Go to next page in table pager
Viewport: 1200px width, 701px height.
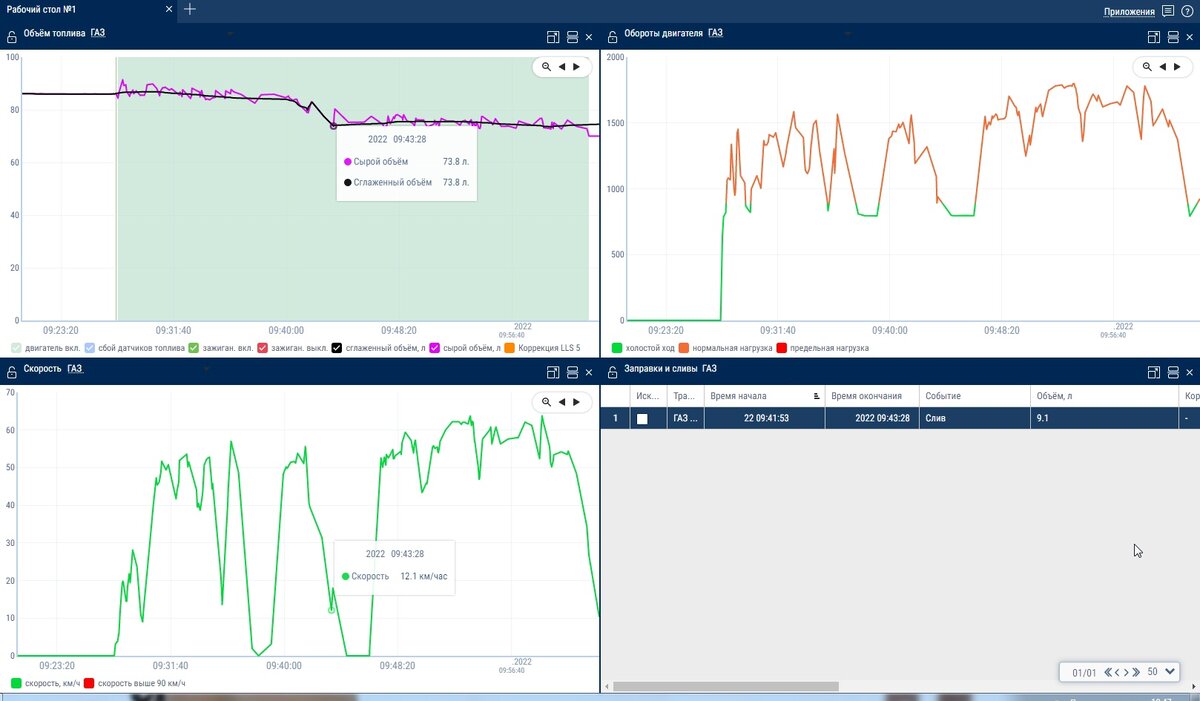tap(1127, 672)
